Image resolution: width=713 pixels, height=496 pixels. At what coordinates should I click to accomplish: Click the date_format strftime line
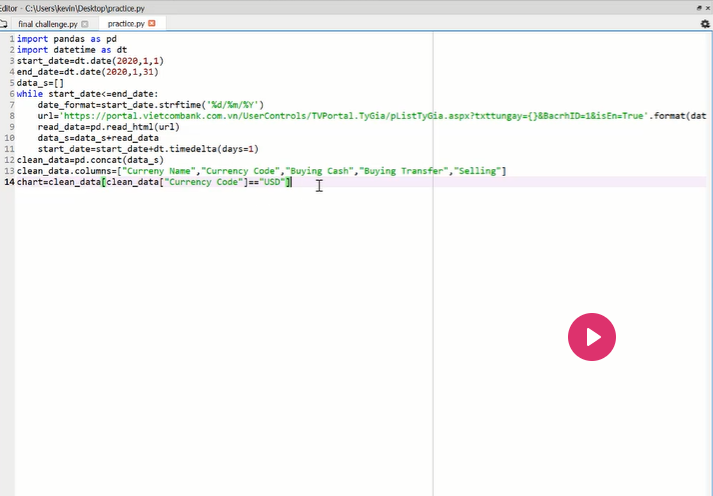click(x=151, y=105)
